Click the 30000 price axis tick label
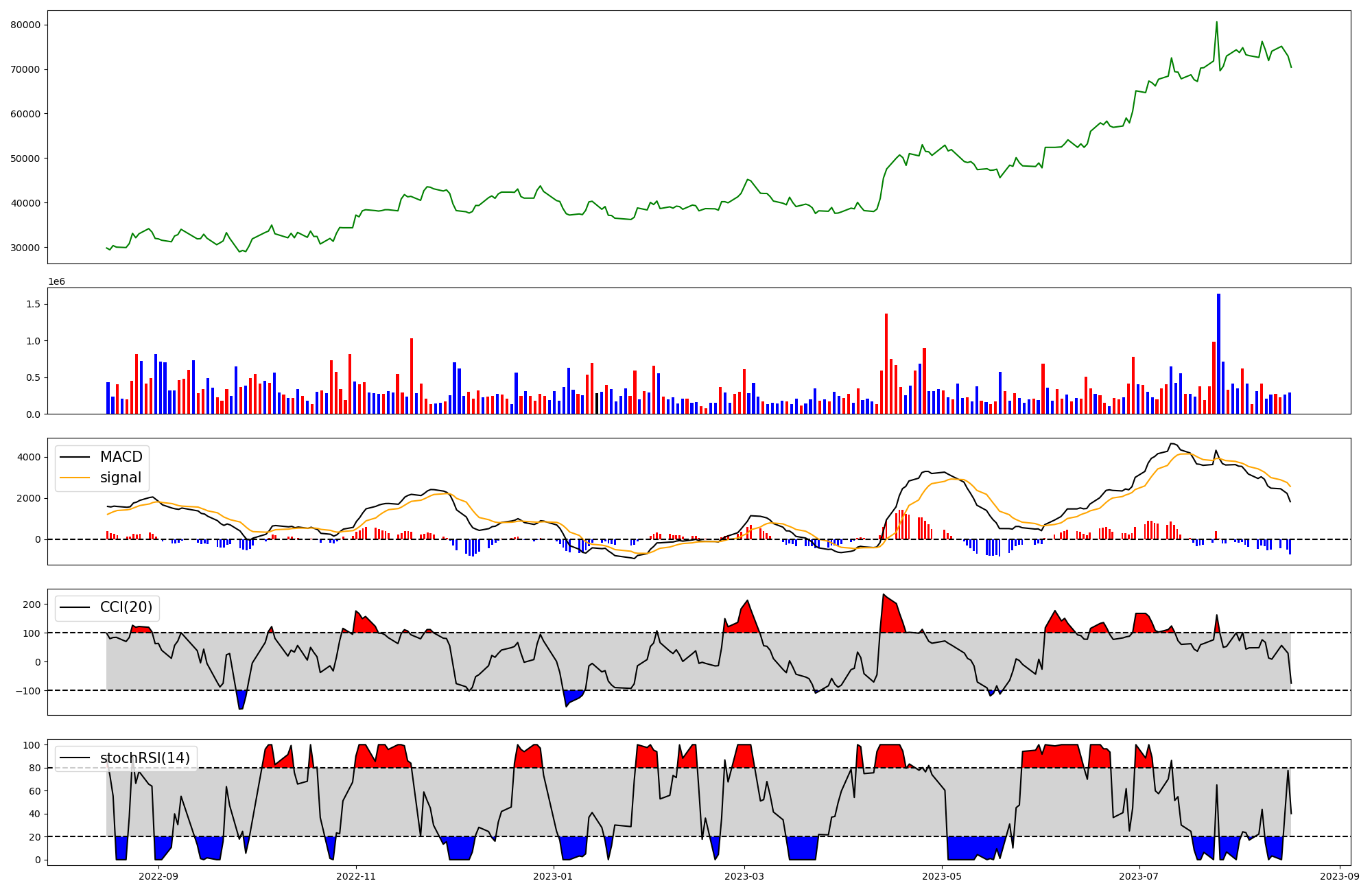Viewport: 1372px width, 892px height. tap(26, 248)
